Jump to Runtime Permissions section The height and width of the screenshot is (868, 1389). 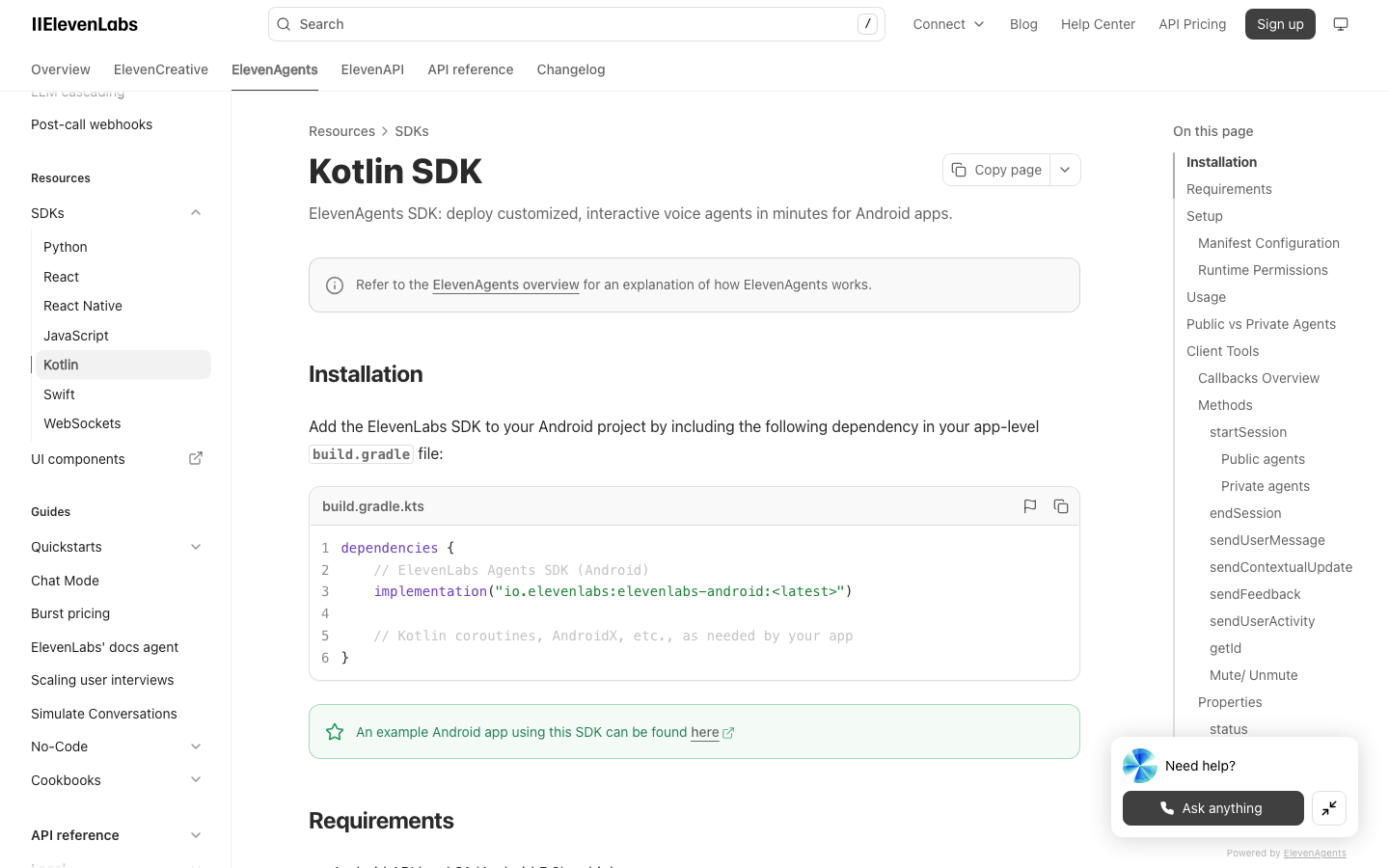1263,270
